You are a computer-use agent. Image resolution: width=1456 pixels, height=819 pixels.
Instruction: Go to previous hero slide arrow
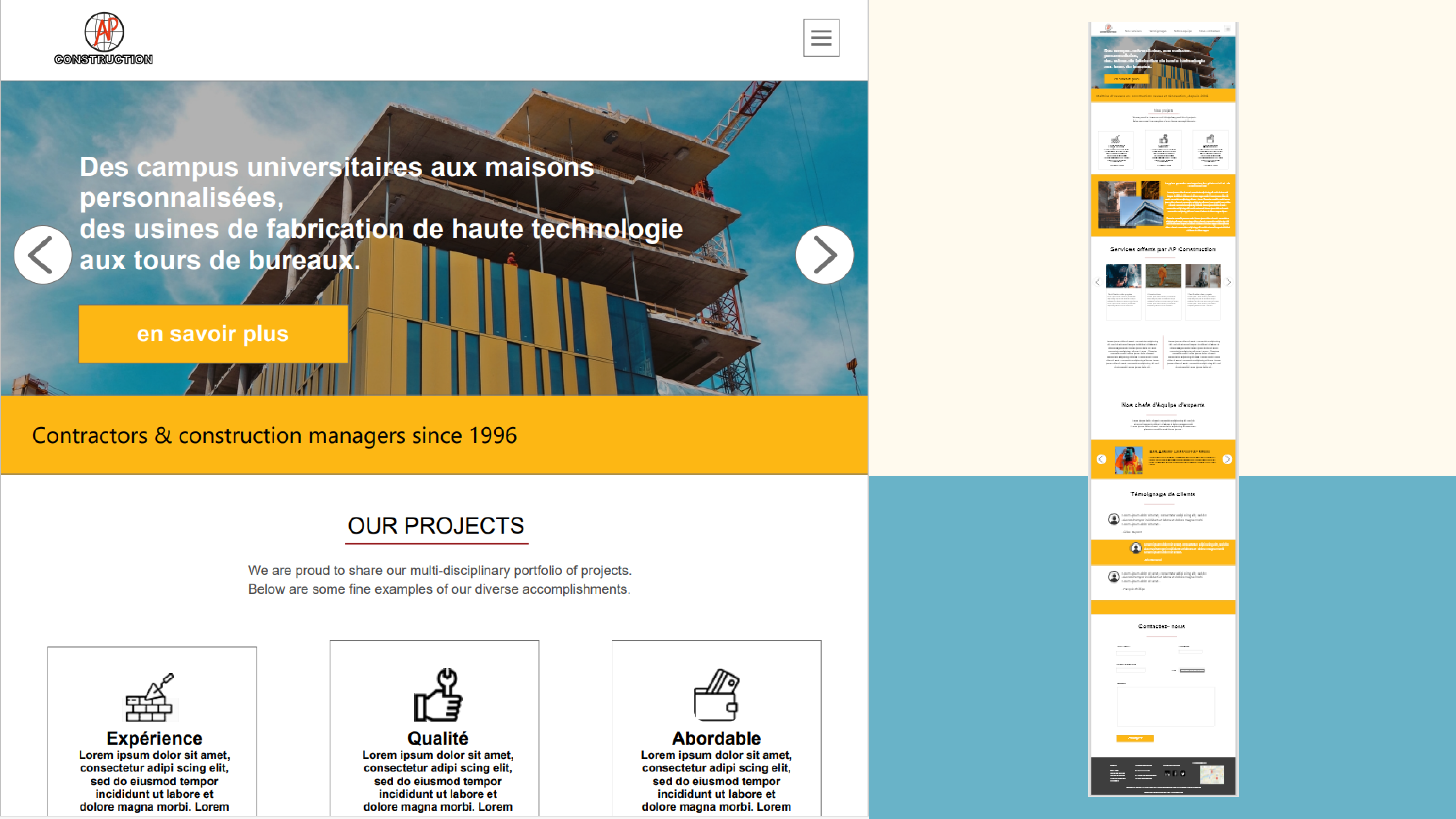point(42,255)
